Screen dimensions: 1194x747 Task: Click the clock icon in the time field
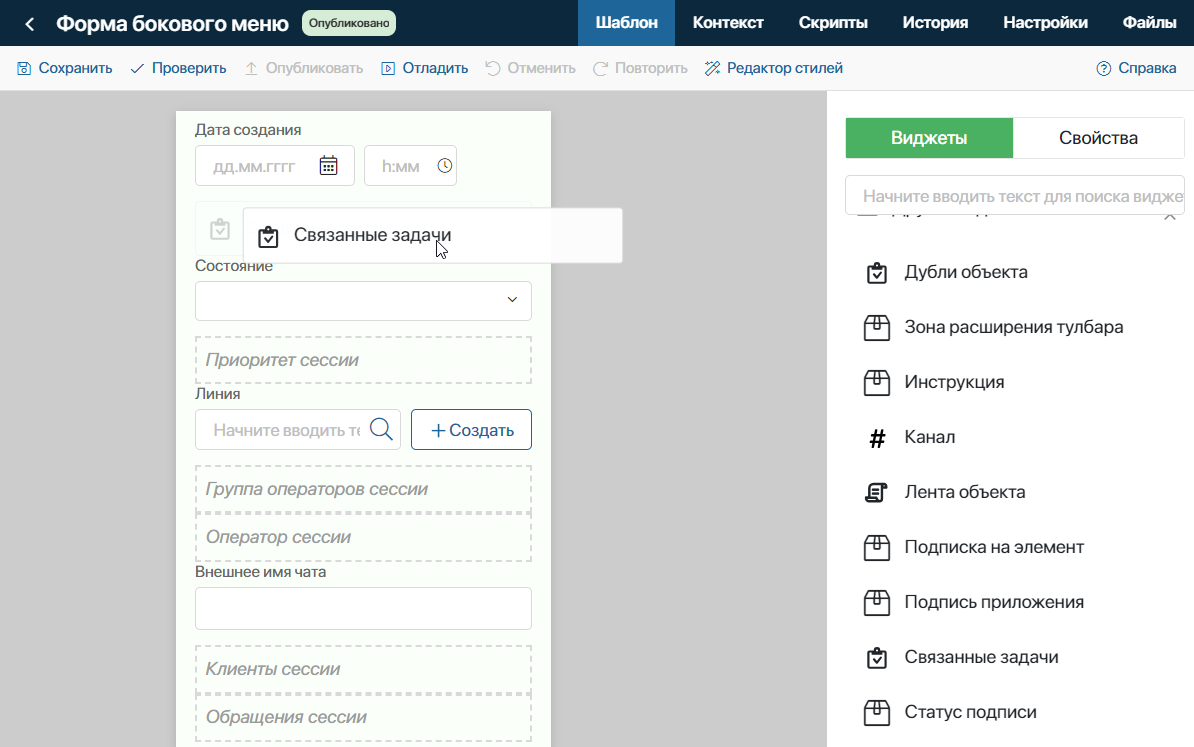(x=445, y=165)
